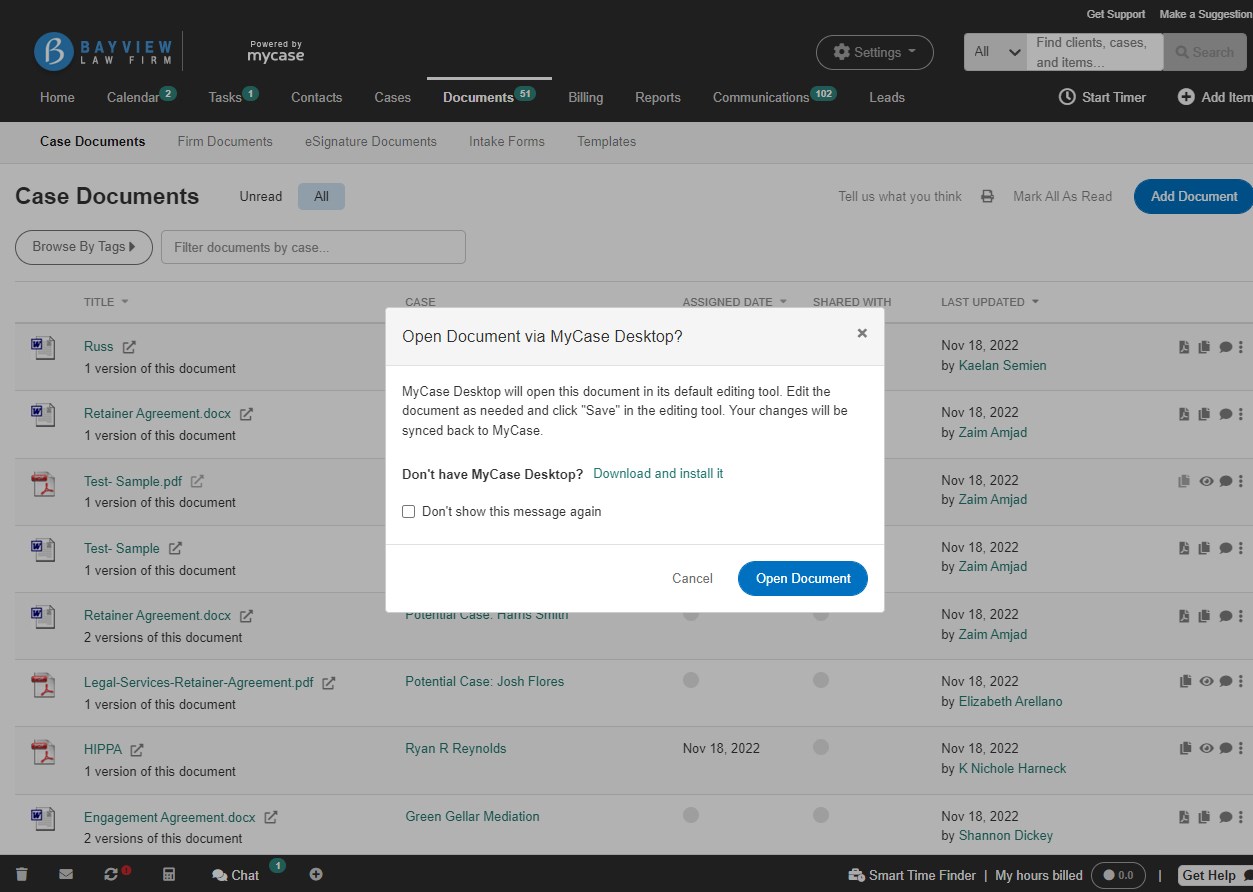The width and height of the screenshot is (1253, 892).
Task: Open comments for the Engagement Agreement.docx
Action: tap(1226, 816)
